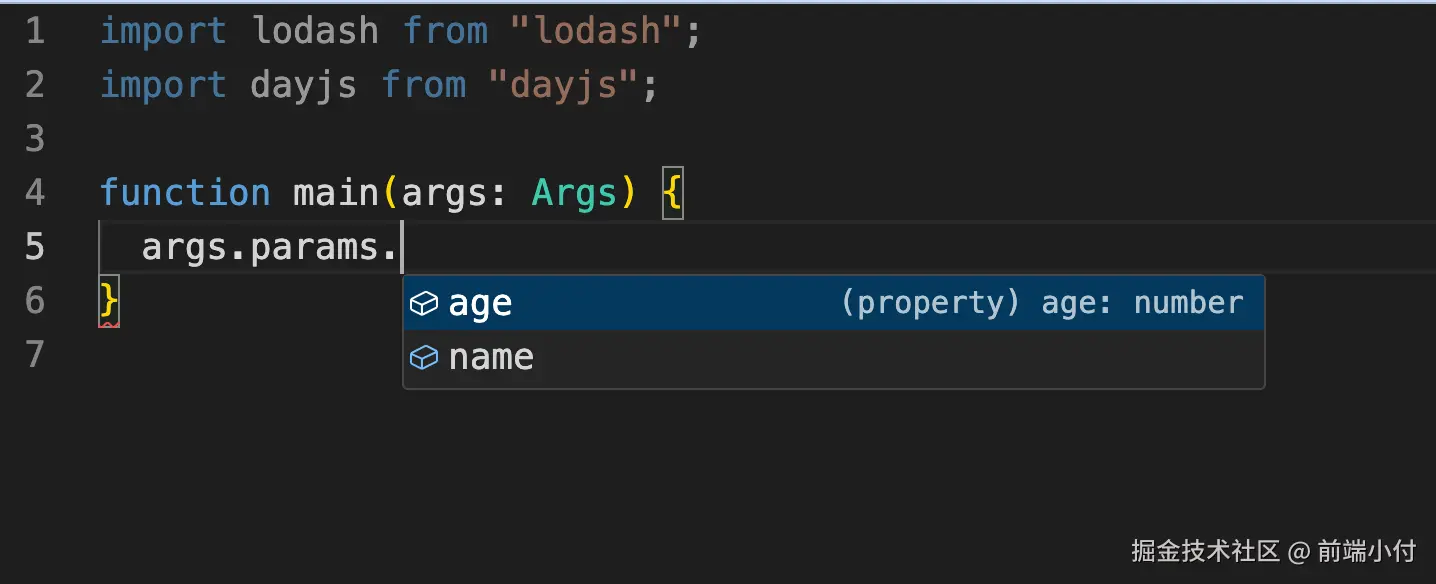This screenshot has width=1436, height=584.
Task: Click the property cube icon beside age
Action: [424, 303]
